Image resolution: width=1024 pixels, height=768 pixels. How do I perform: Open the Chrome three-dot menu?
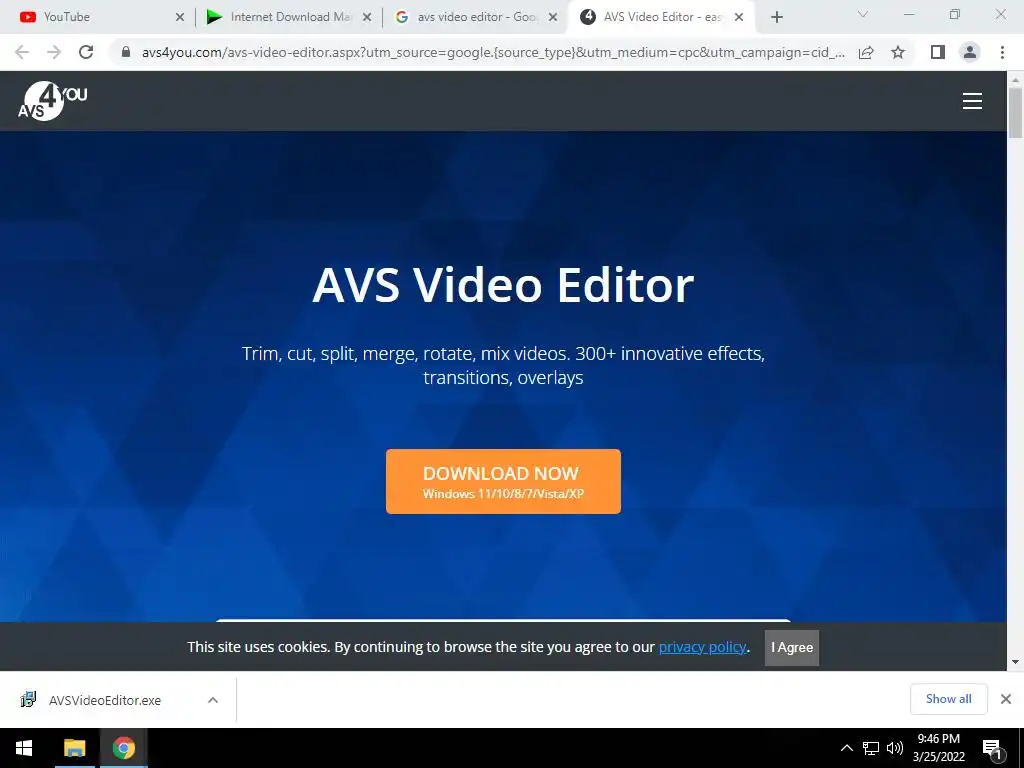(1002, 52)
